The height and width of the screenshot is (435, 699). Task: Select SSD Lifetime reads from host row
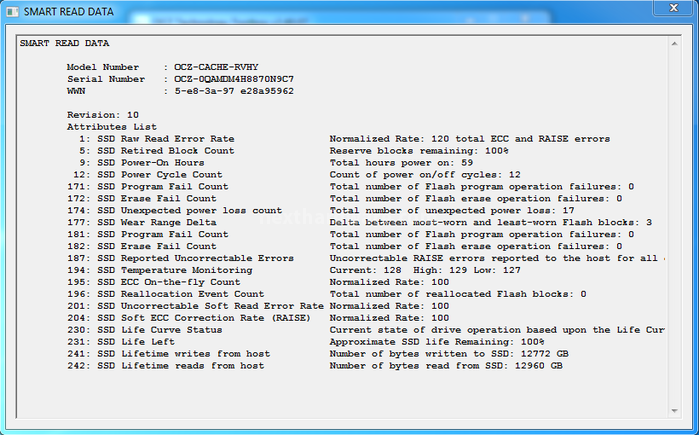coord(315,366)
